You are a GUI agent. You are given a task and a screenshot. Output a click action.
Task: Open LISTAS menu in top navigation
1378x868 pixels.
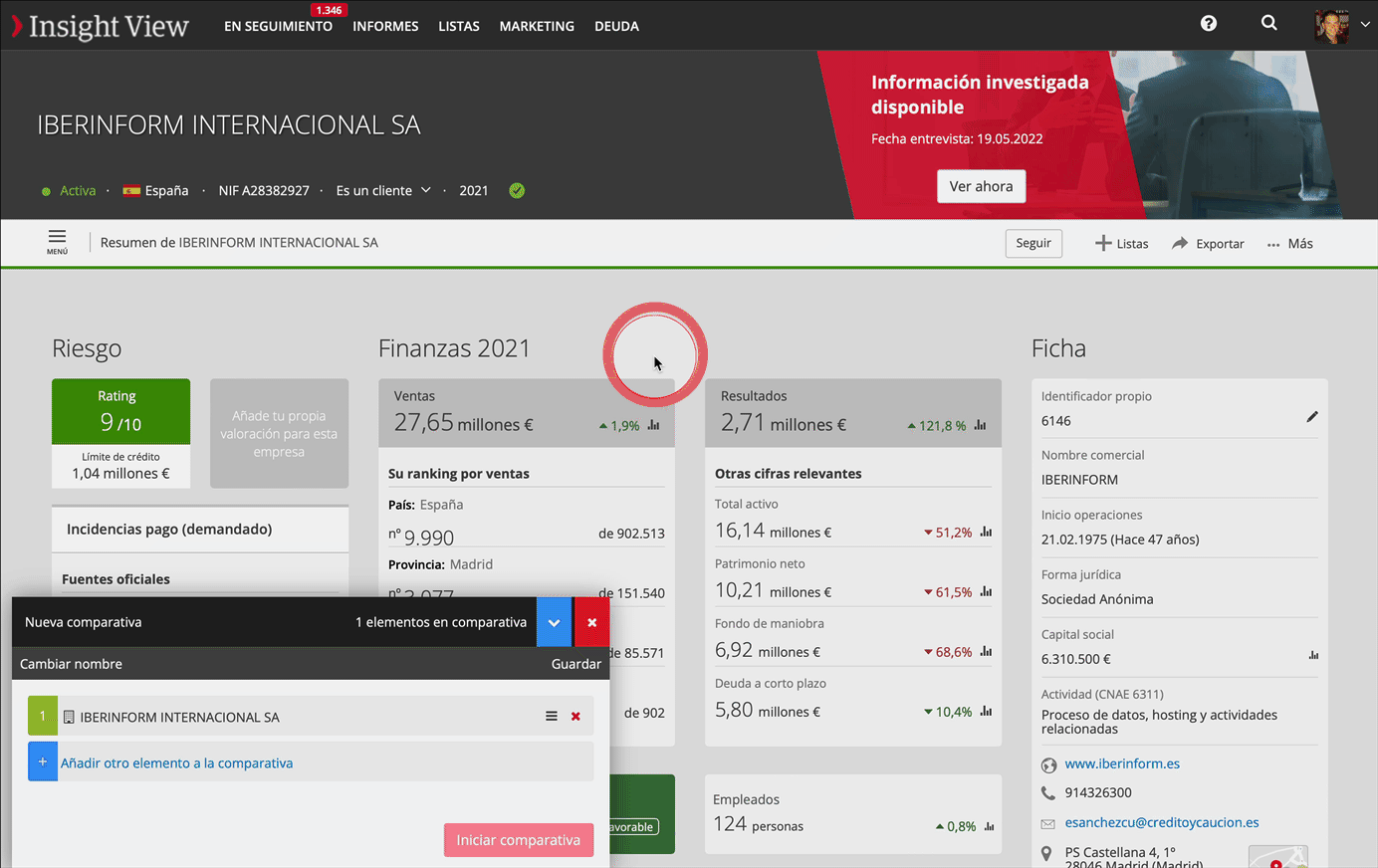(459, 26)
